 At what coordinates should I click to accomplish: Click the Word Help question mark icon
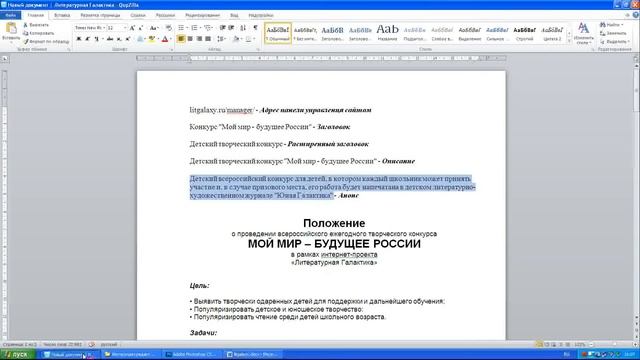pyautogui.click(x=636, y=15)
